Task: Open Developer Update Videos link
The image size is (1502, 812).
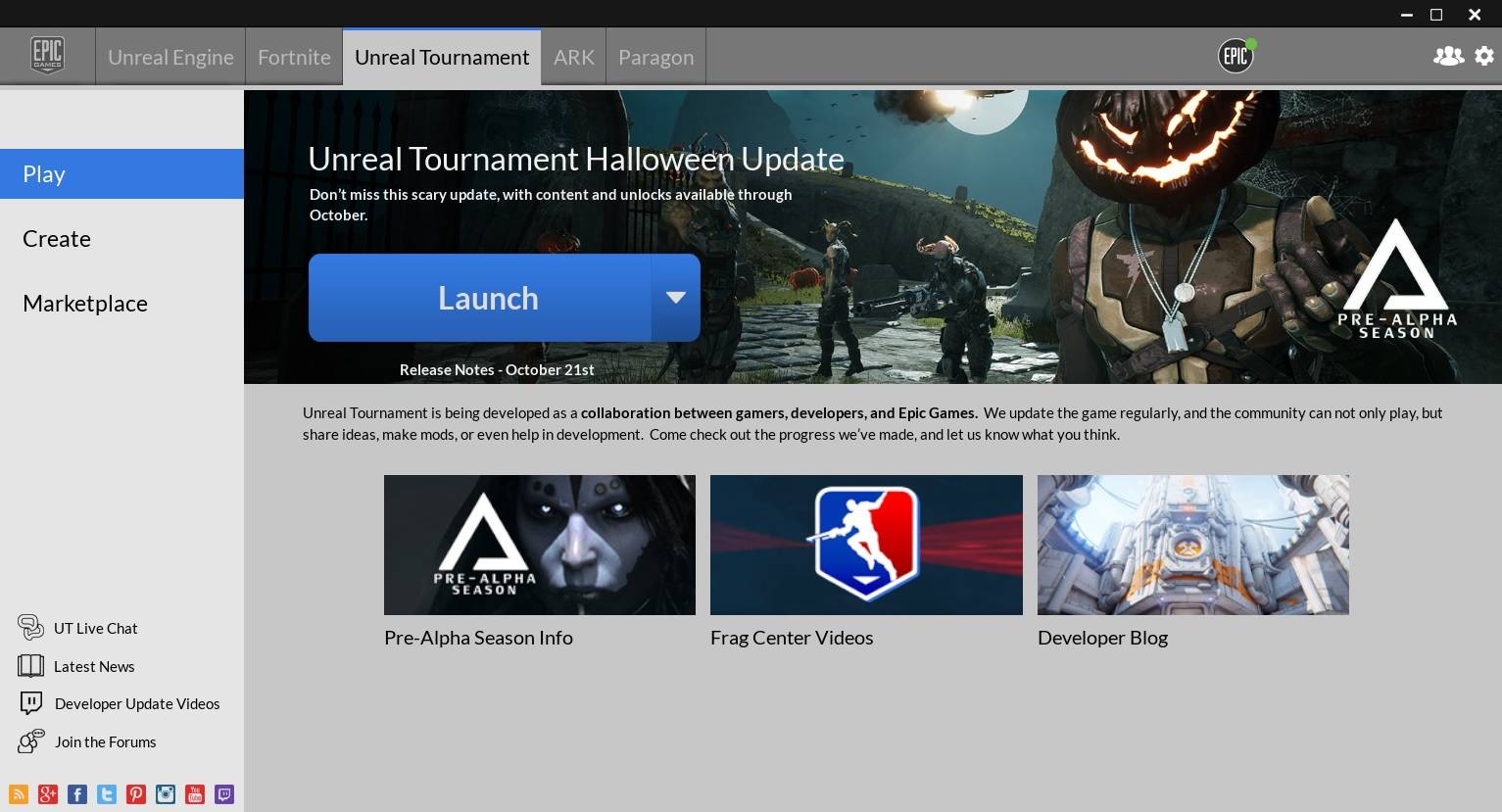Action: coord(137,703)
